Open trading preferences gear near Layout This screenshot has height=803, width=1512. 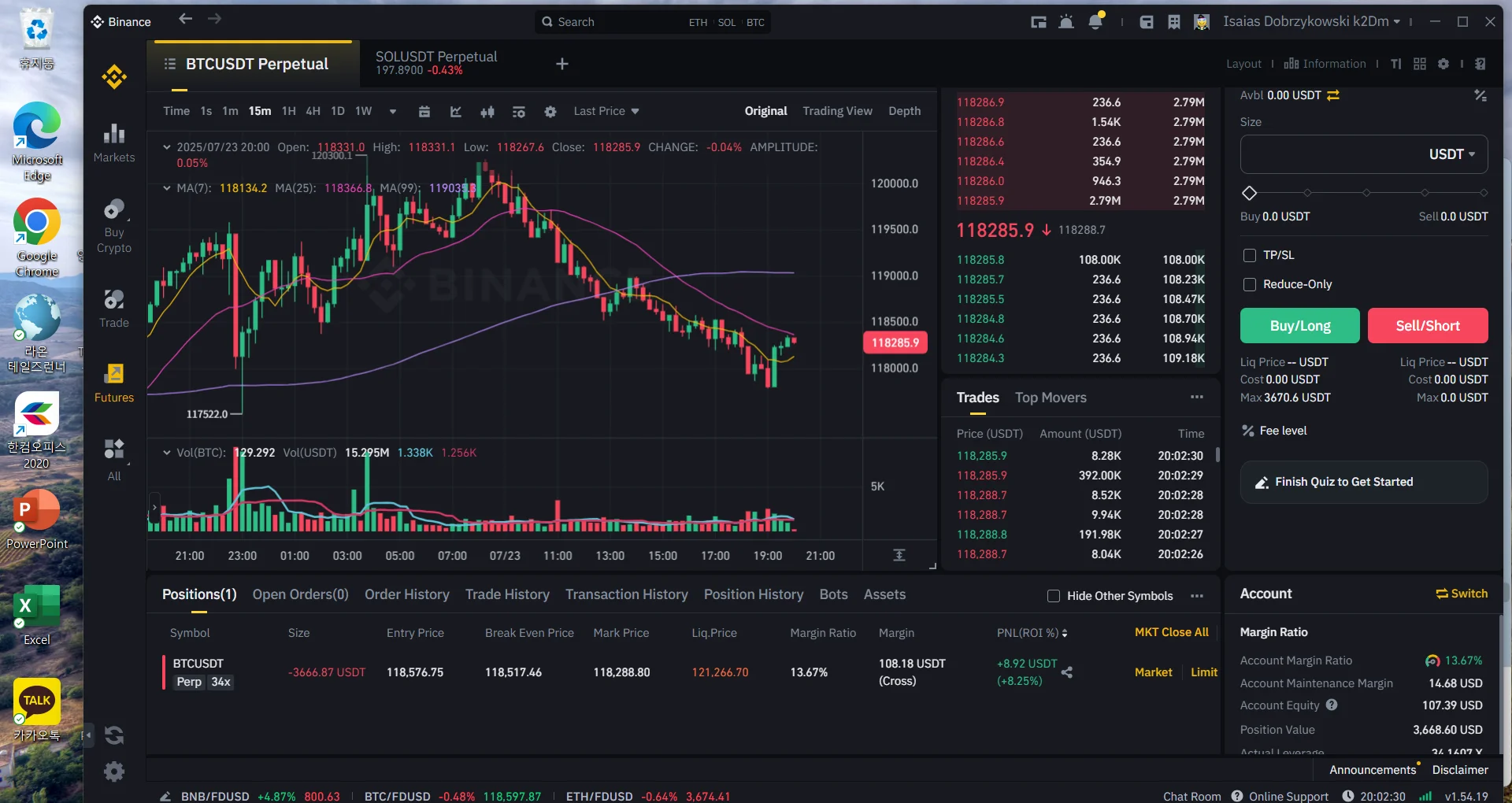pos(1443,64)
